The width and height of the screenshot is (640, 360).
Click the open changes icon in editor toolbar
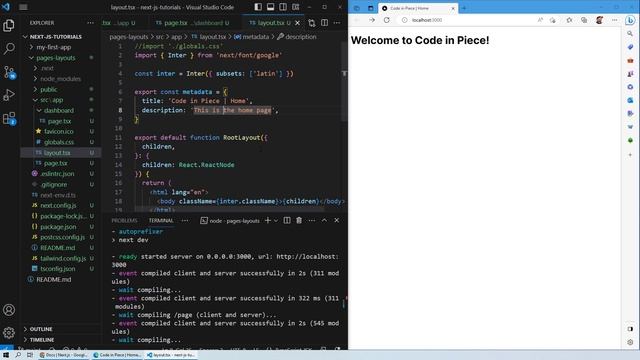(x=312, y=23)
